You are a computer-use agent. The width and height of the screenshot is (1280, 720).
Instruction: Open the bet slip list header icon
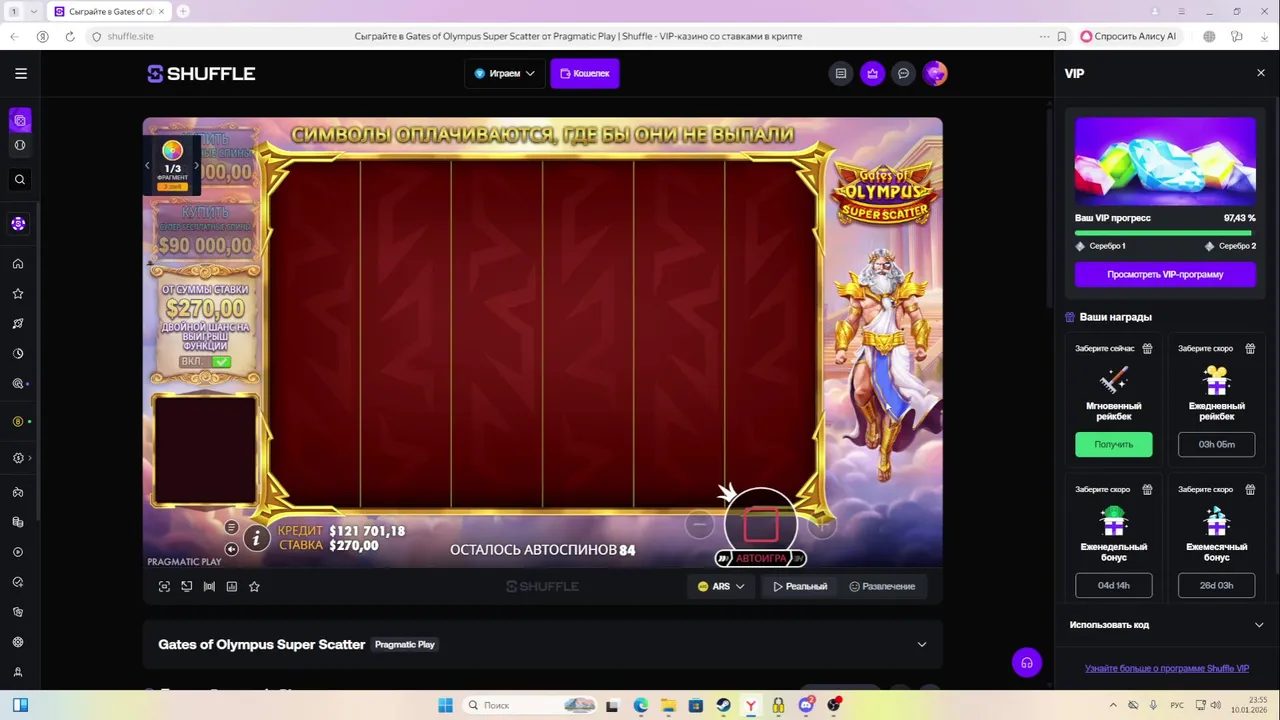pos(841,73)
